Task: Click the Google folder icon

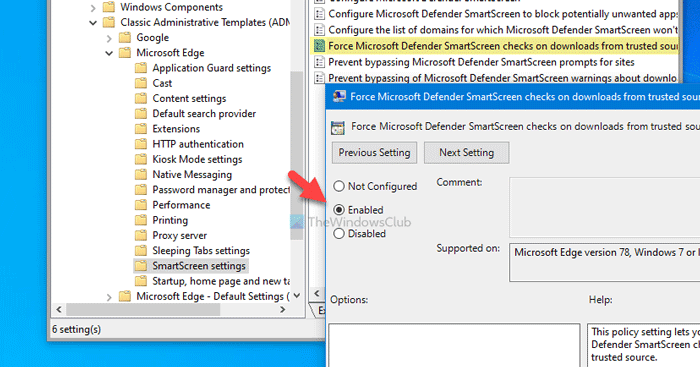Action: [x=125, y=38]
